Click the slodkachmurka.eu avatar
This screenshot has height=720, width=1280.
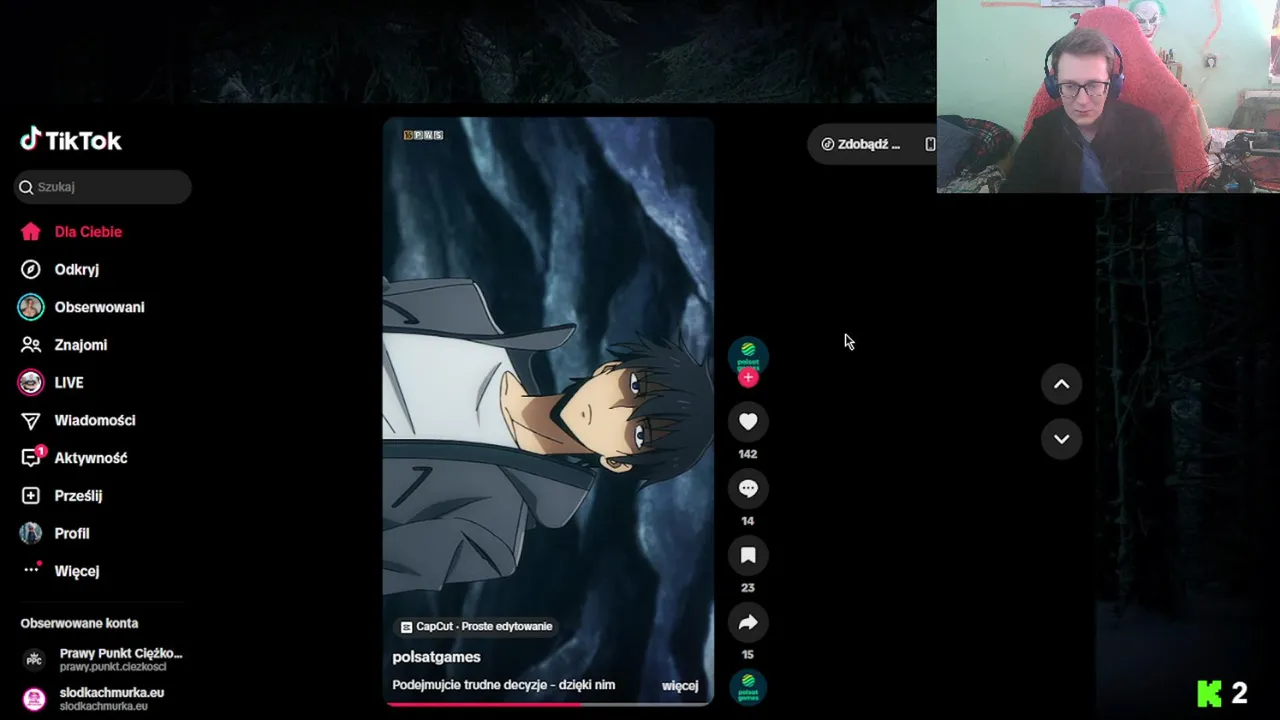click(34, 698)
